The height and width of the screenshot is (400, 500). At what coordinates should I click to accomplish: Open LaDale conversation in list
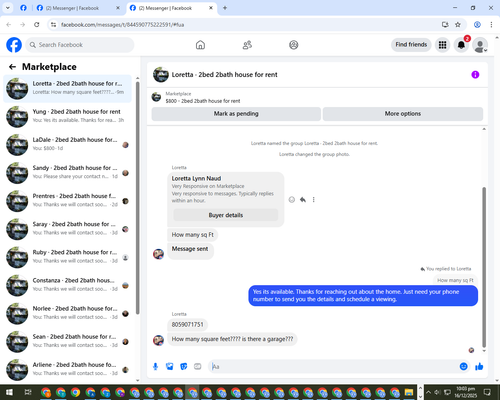(x=67, y=145)
